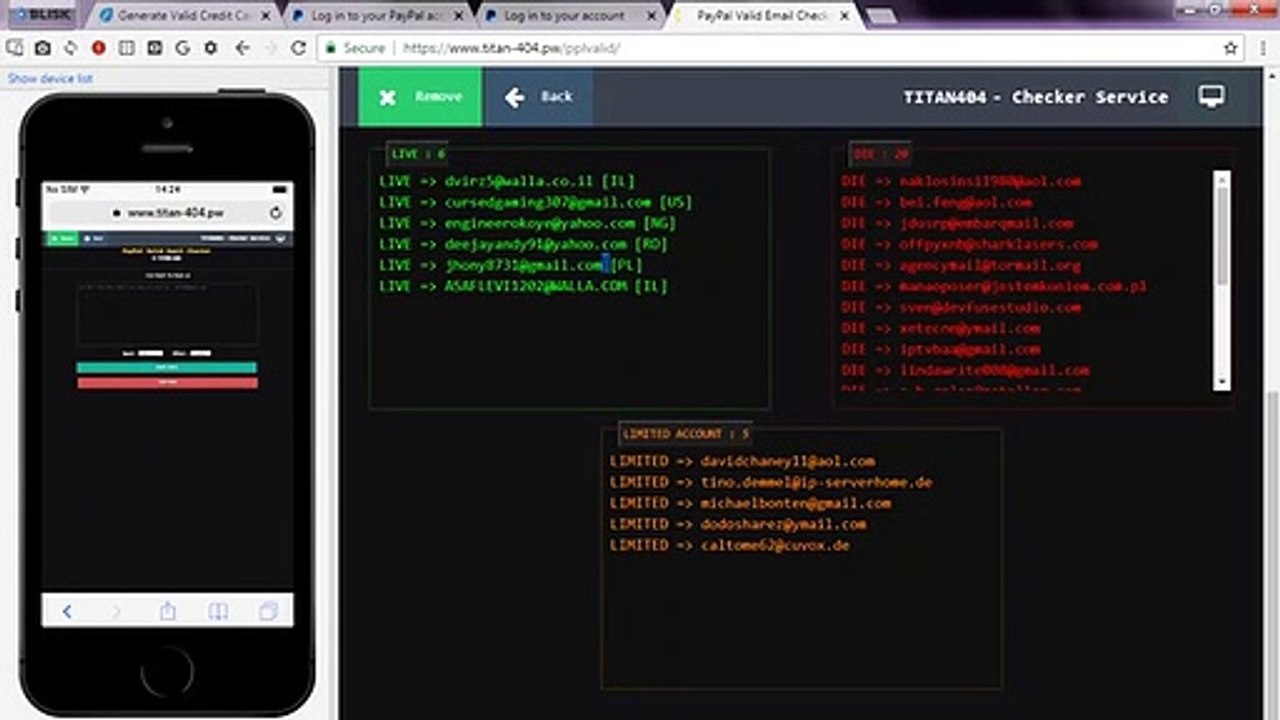The width and height of the screenshot is (1280, 720).
Task: Open the developer tools icon
Action: point(155,48)
